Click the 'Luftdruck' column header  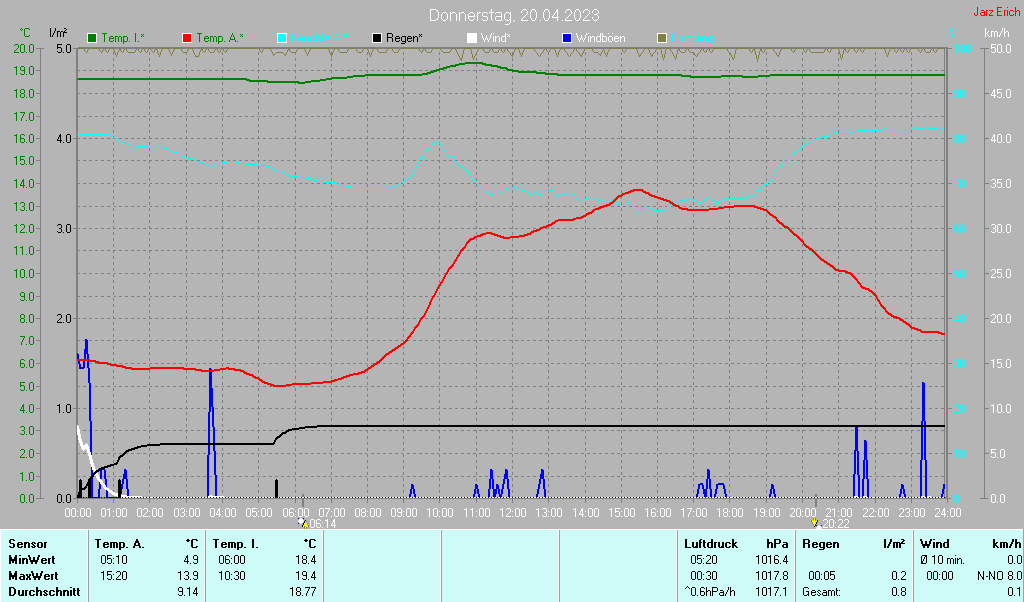click(x=711, y=544)
